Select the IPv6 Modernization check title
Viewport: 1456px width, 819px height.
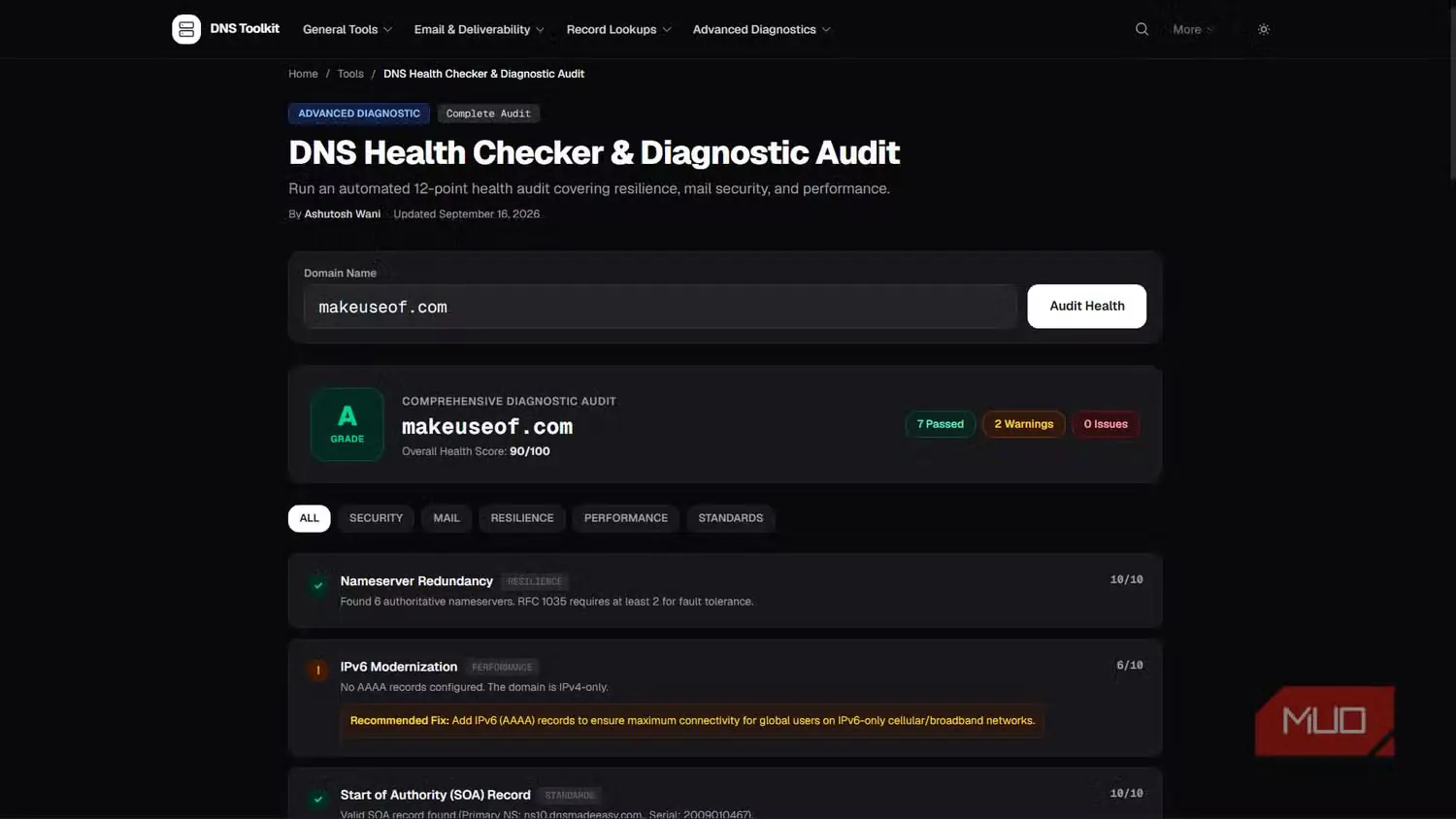click(x=399, y=667)
